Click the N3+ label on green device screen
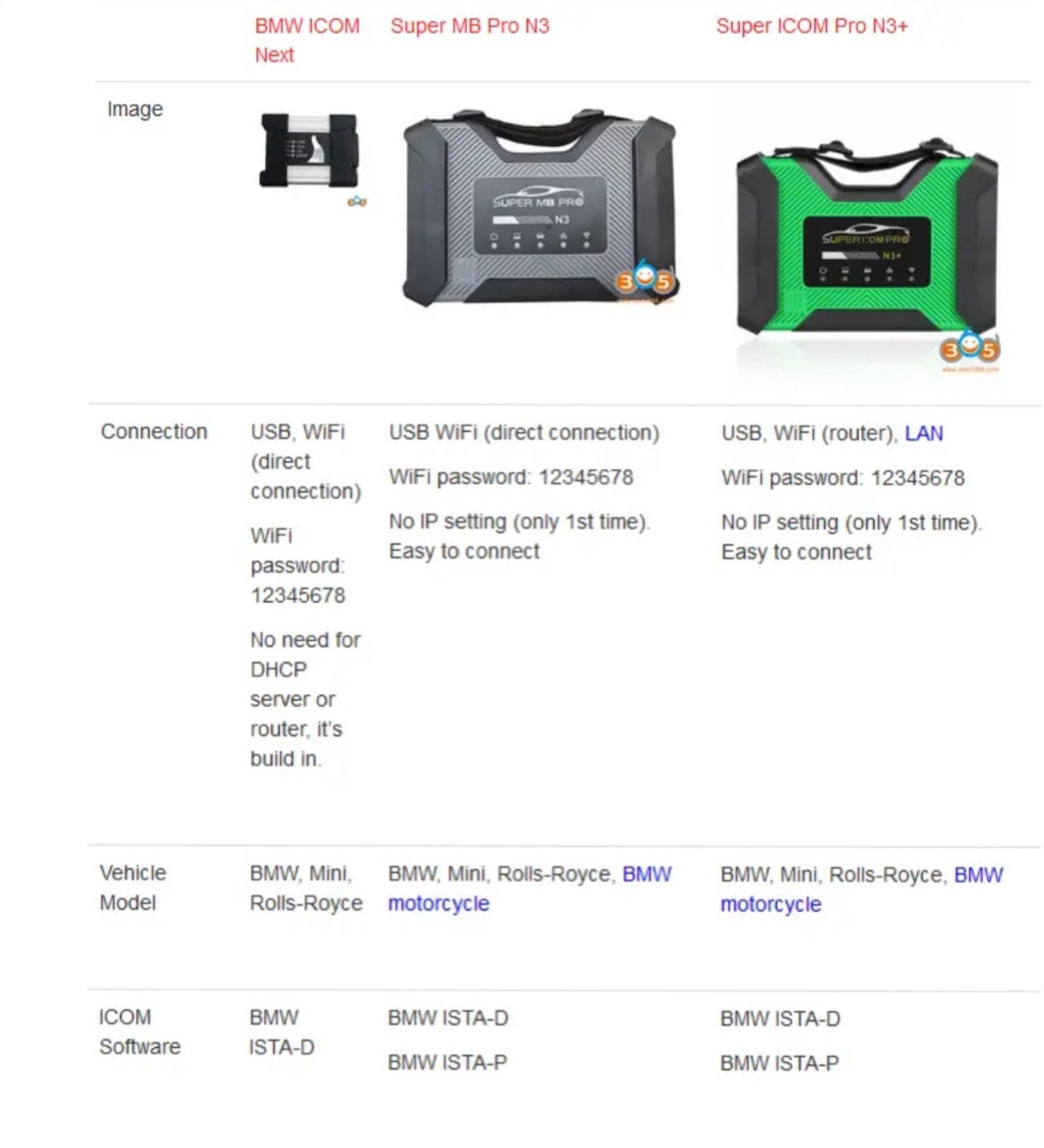Viewport: 1044px width, 1148px height. pyautogui.click(x=892, y=256)
